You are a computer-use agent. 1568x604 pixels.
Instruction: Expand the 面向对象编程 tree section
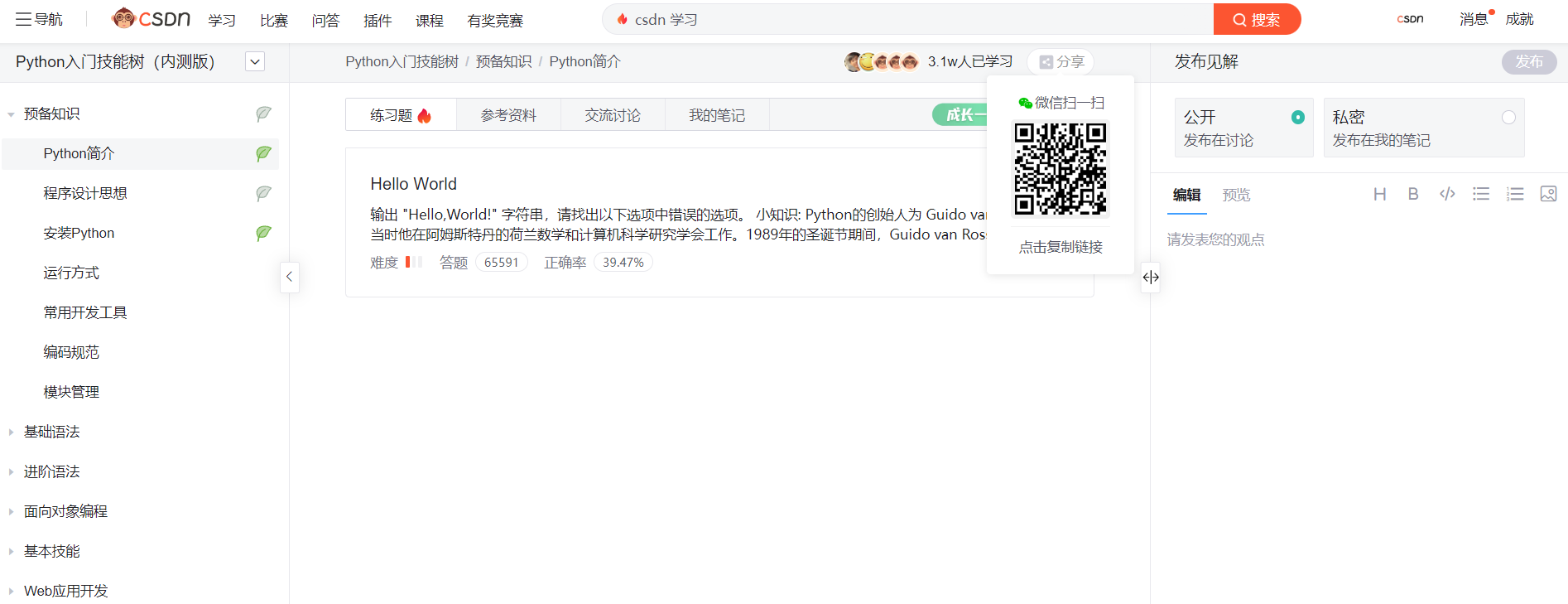(x=11, y=511)
